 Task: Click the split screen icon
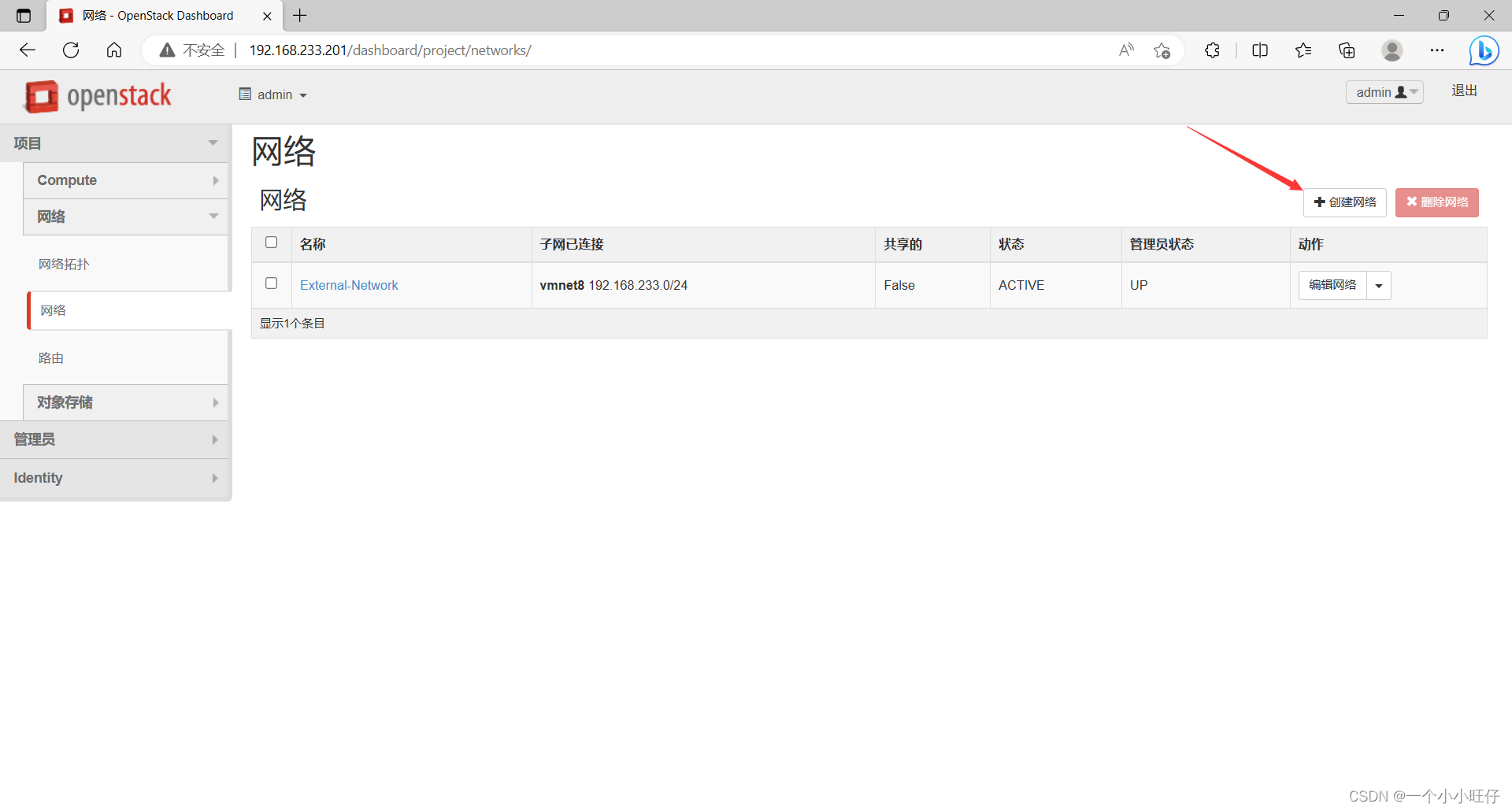click(1260, 50)
